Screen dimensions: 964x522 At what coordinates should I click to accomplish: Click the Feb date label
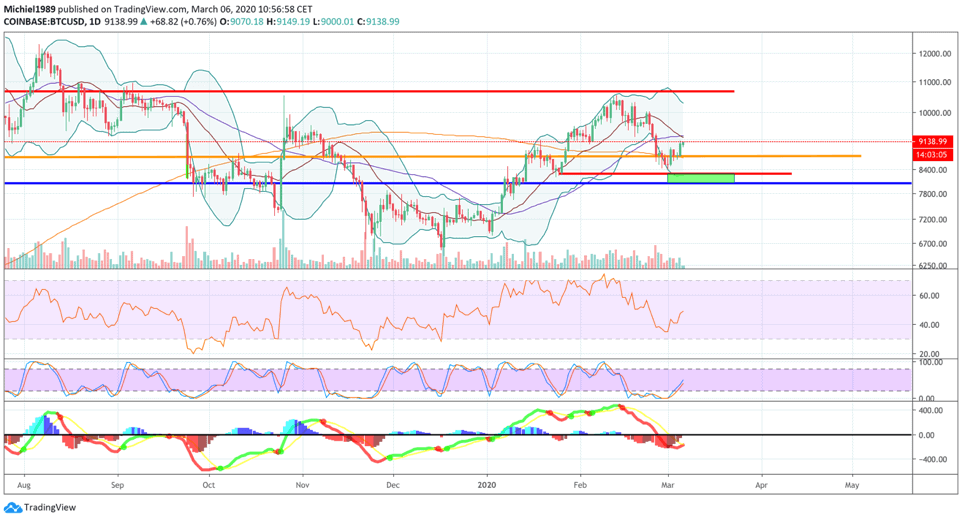(580, 485)
